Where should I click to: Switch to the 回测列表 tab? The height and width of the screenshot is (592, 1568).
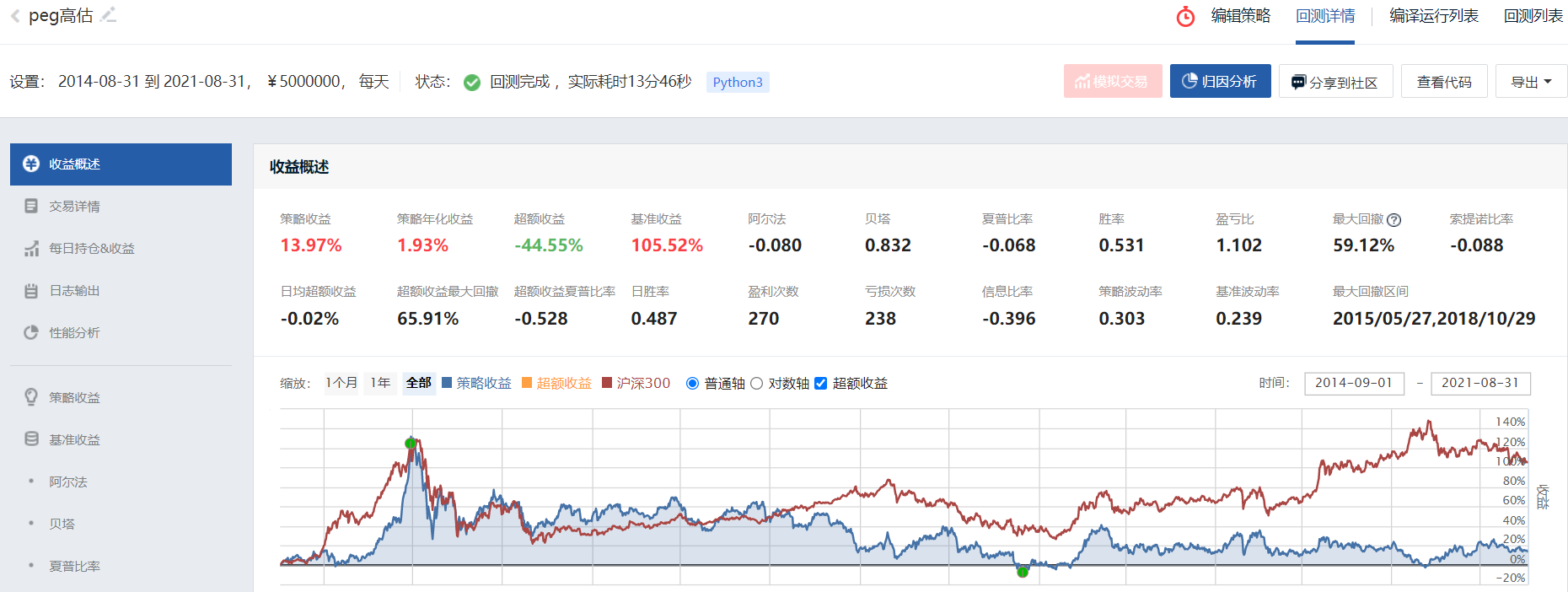tap(1533, 16)
